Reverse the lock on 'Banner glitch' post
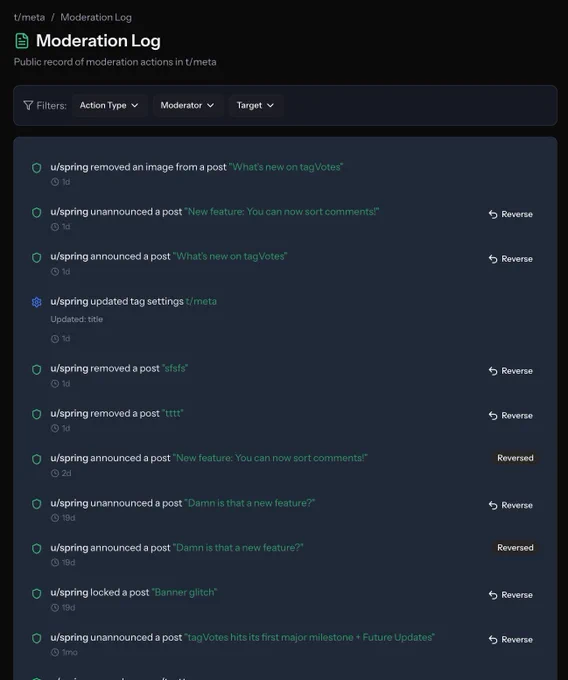 click(511, 595)
